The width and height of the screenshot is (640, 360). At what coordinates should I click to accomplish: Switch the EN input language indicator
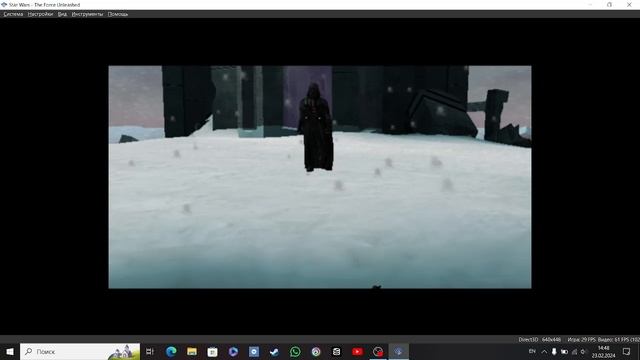point(532,351)
